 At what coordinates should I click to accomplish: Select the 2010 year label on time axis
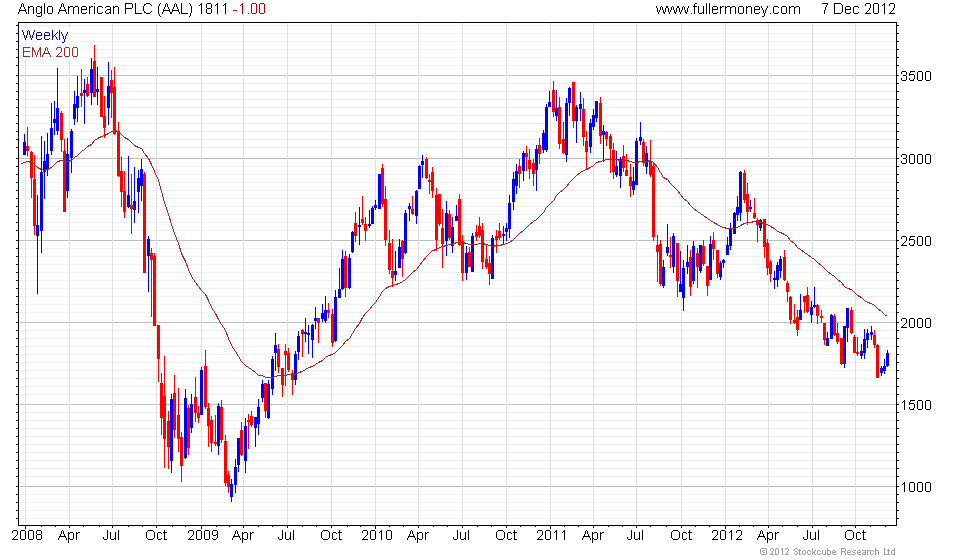pos(377,536)
